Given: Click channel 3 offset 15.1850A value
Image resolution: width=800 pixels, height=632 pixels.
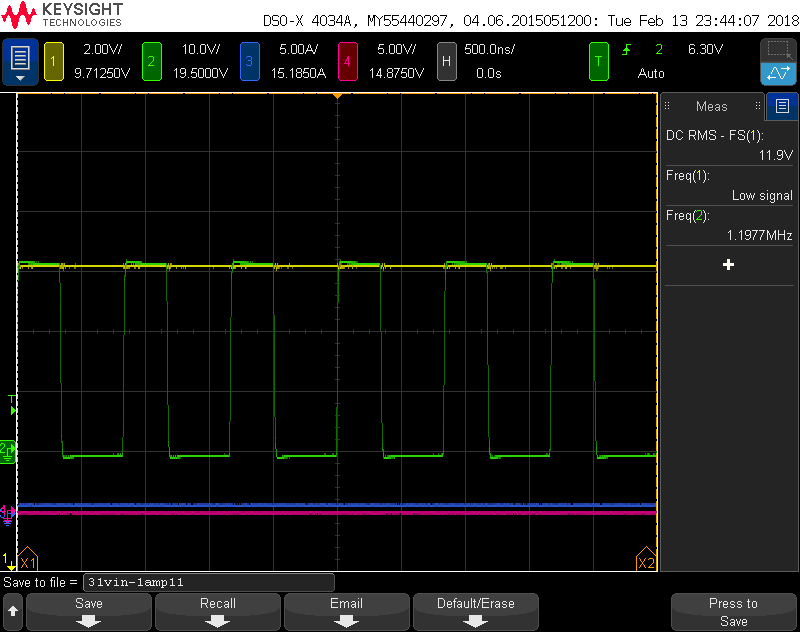Looking at the screenshot, I should 298,73.
